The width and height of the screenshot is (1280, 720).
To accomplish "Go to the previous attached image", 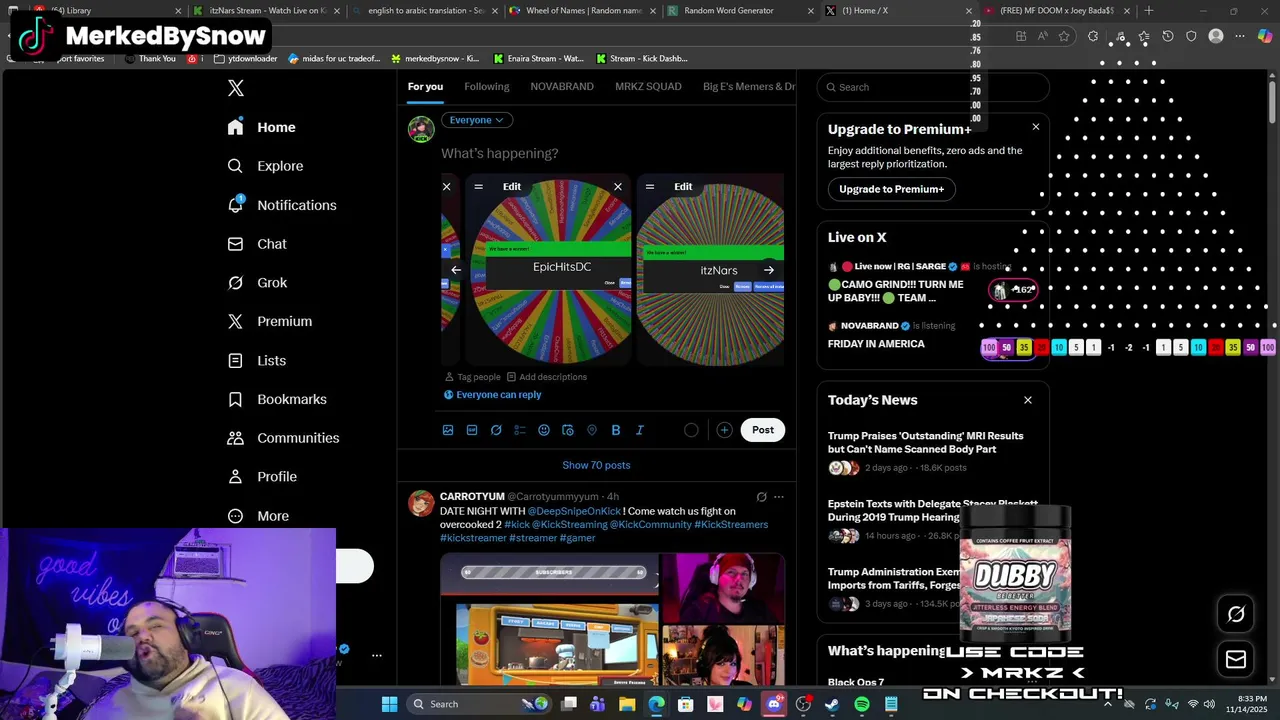I will [x=456, y=270].
